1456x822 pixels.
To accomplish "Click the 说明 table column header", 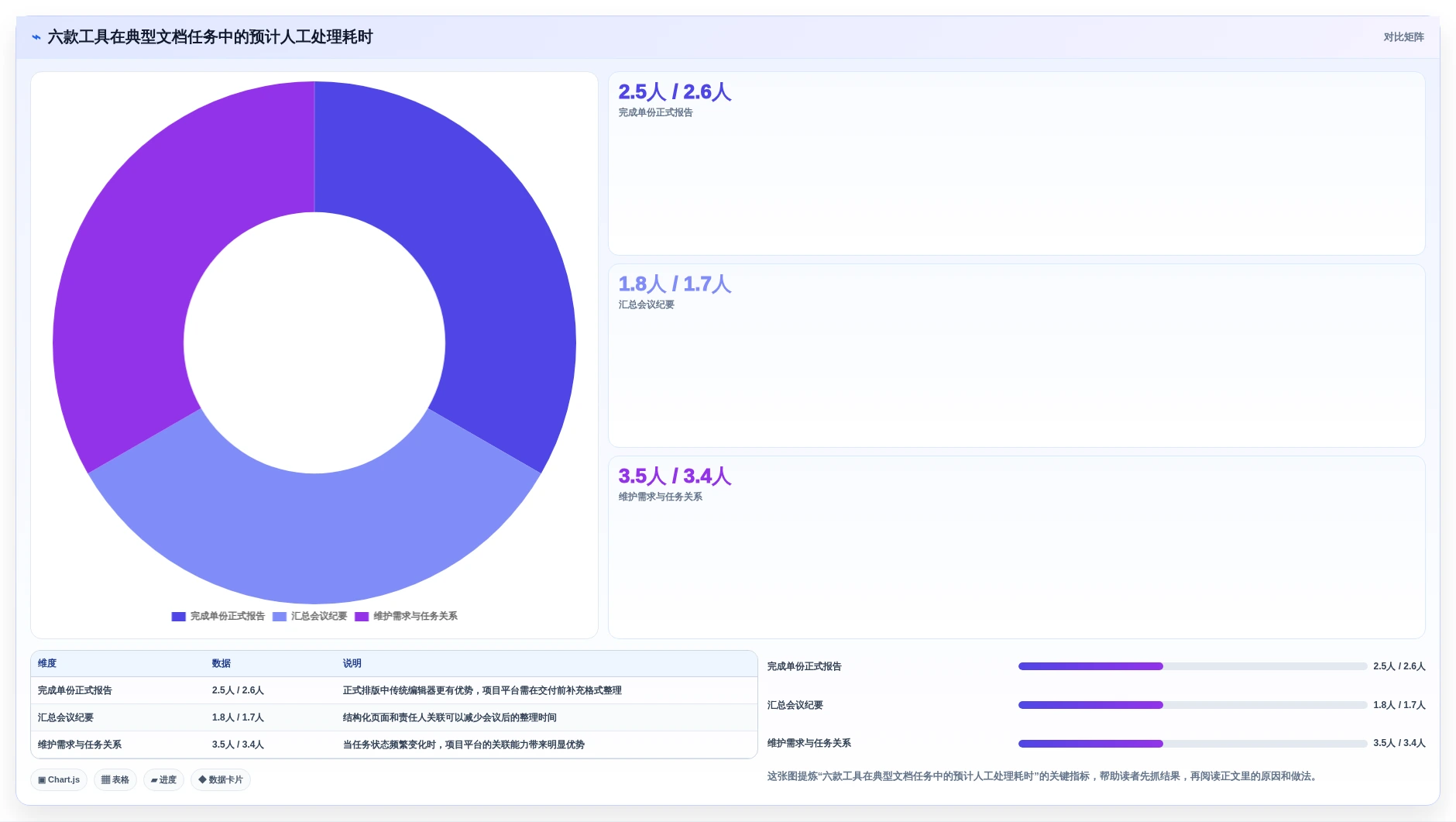I will [x=352, y=663].
